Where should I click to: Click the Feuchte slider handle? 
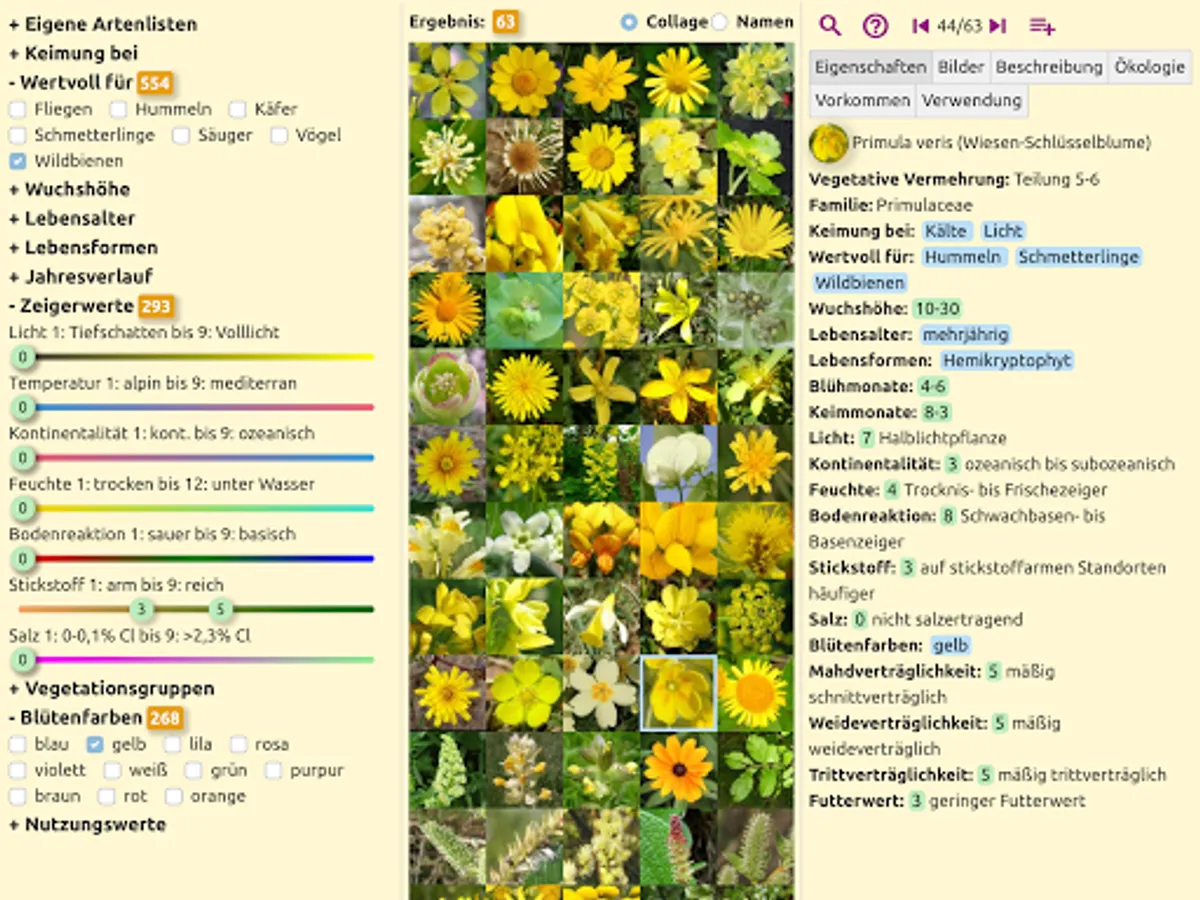(22, 508)
